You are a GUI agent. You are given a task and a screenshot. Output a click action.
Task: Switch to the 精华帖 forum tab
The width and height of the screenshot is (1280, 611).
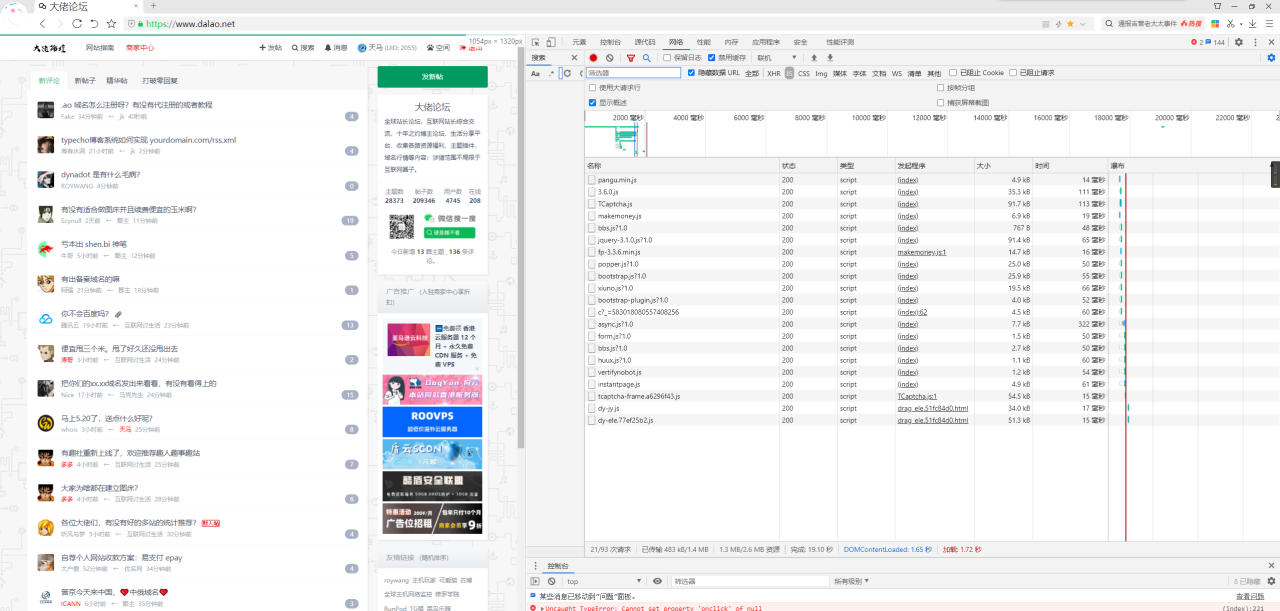click(117, 80)
